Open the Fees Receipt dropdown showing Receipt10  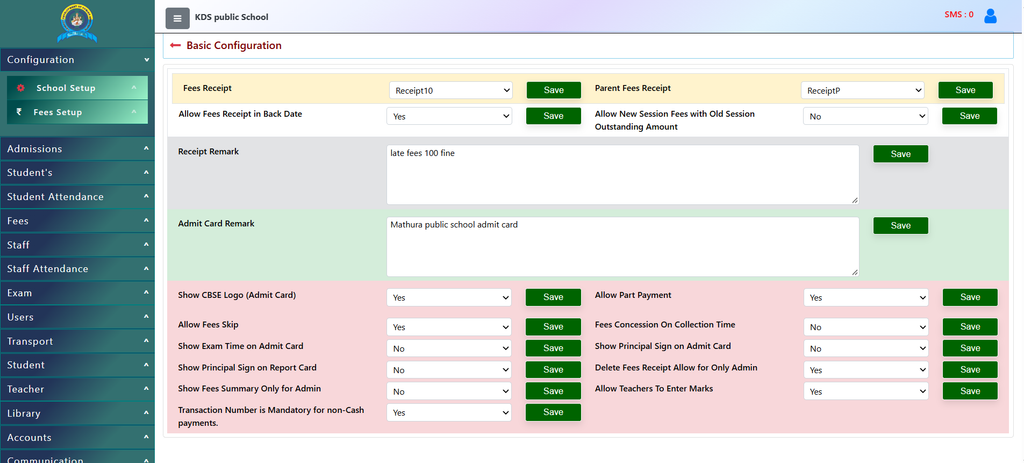click(451, 91)
